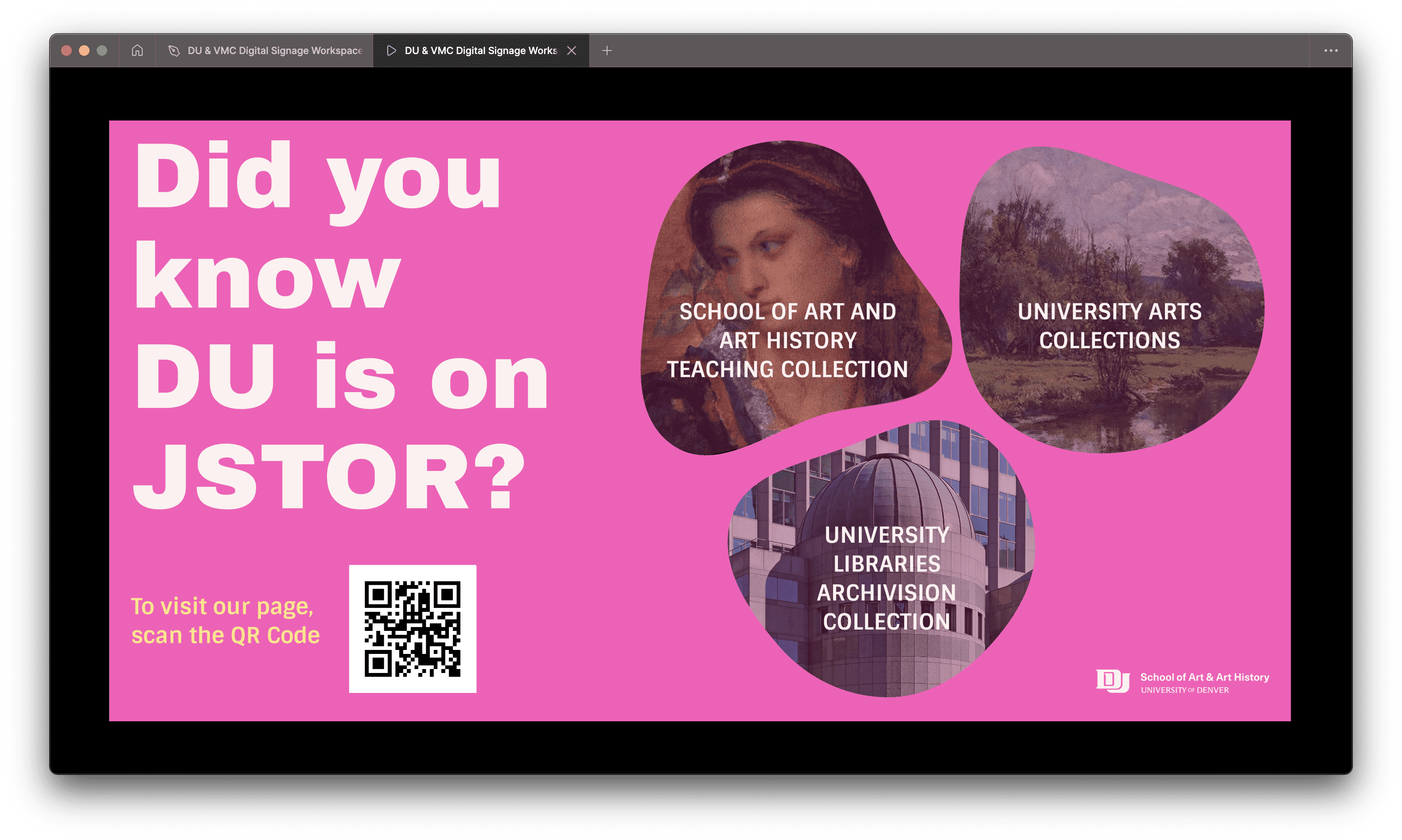Click the University Libraries Archivision Collection image
This screenshot has height=840, width=1402.
[x=881, y=558]
